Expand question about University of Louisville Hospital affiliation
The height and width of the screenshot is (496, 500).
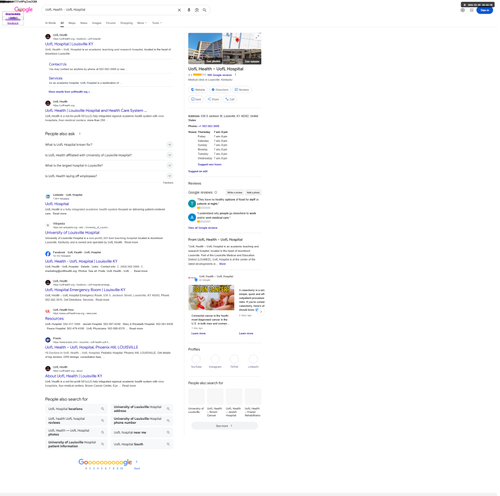(x=109, y=155)
